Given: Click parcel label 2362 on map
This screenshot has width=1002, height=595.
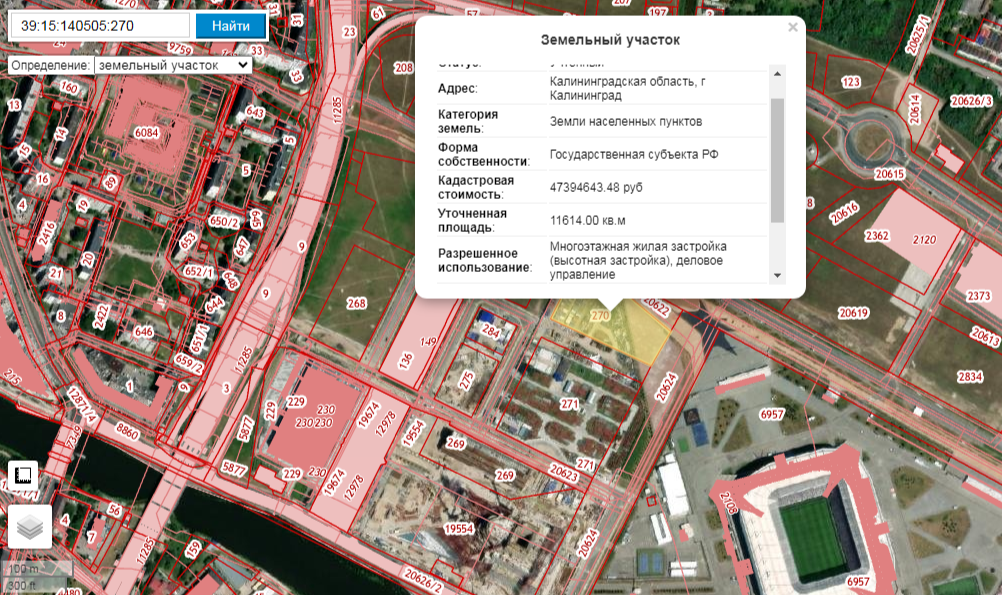Looking at the screenshot, I should pyautogui.click(x=877, y=236).
